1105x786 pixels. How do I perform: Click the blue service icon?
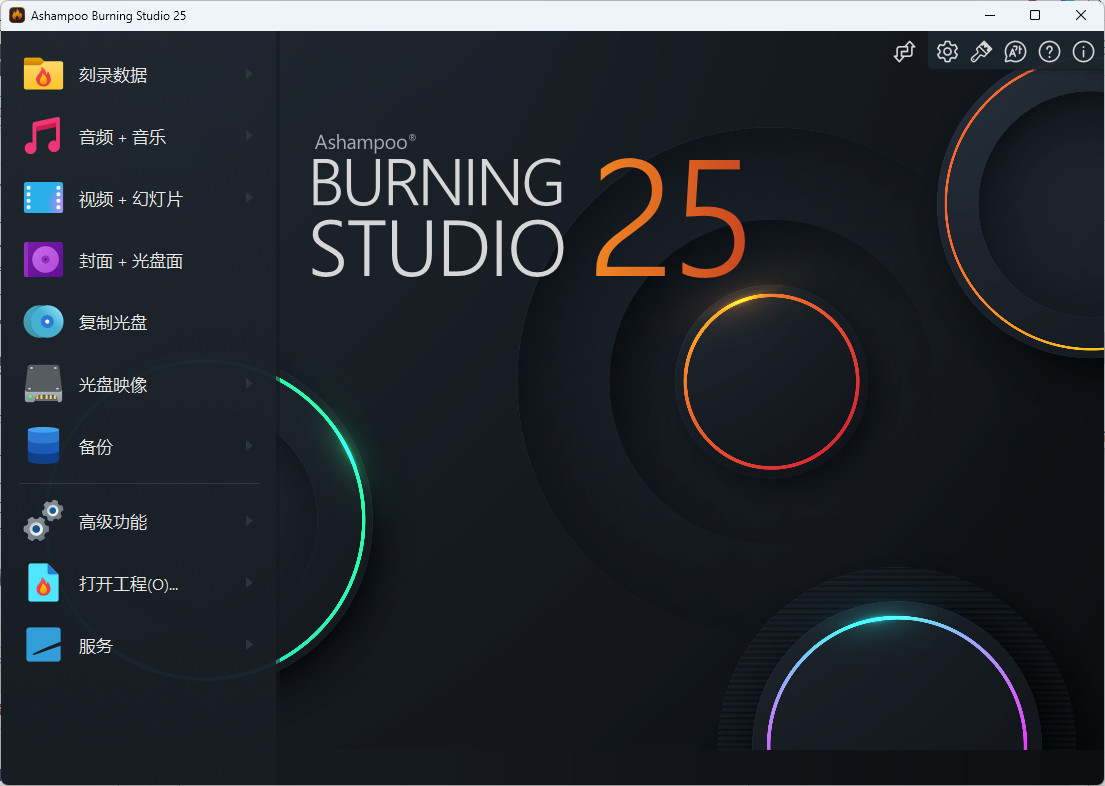point(43,646)
